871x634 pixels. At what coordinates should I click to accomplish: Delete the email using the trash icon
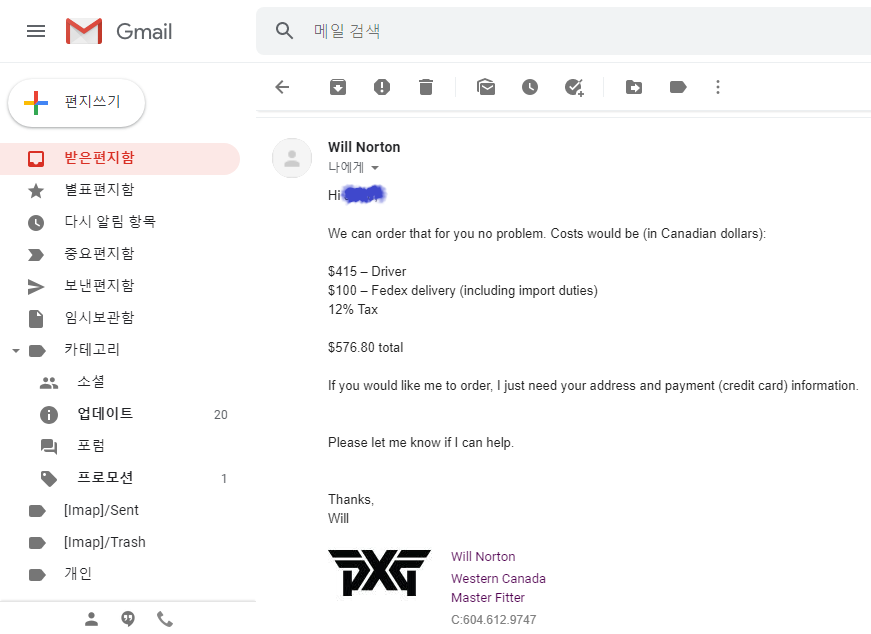(x=426, y=87)
